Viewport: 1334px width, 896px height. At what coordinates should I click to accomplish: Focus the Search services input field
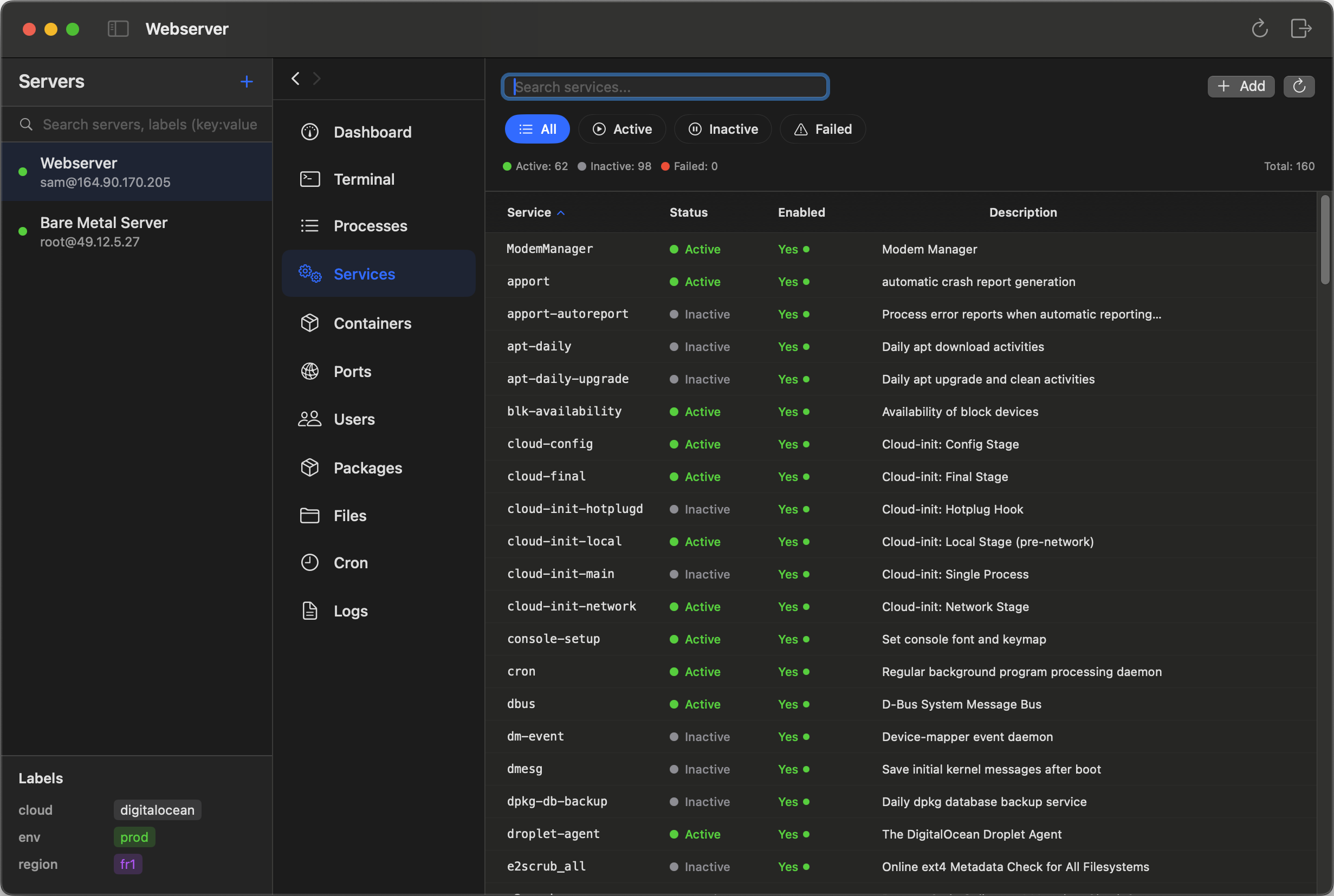click(665, 87)
